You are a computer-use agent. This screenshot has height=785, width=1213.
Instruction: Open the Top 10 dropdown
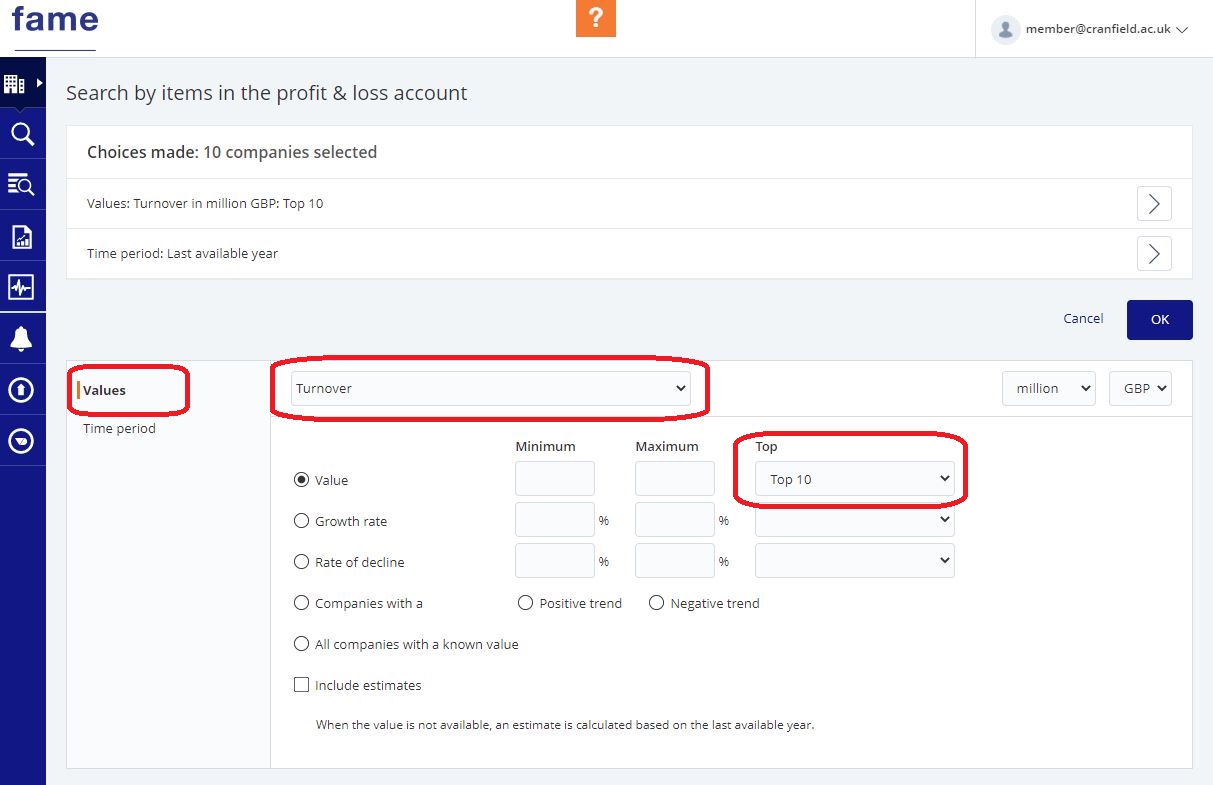(x=854, y=479)
